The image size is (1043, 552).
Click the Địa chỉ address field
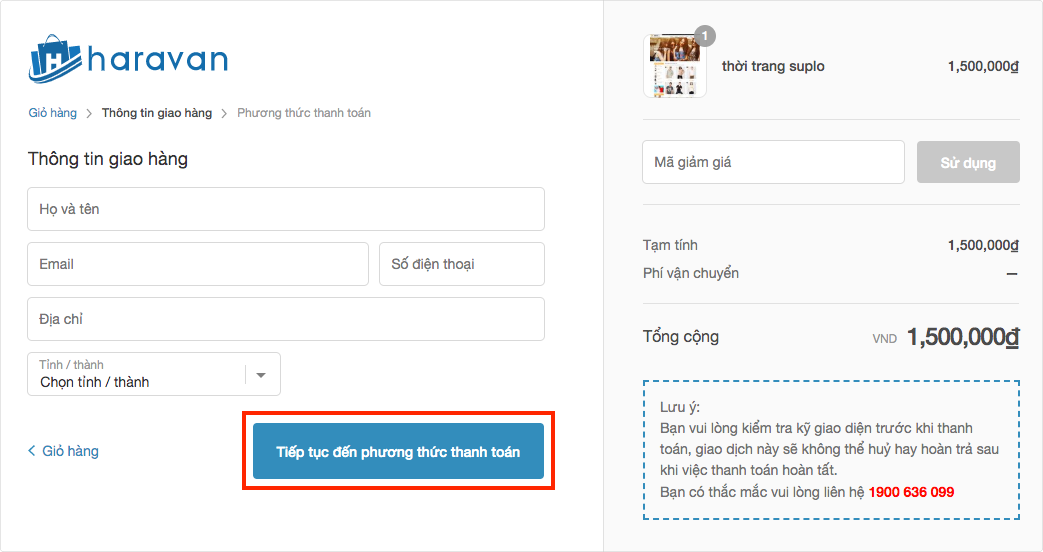tap(286, 319)
